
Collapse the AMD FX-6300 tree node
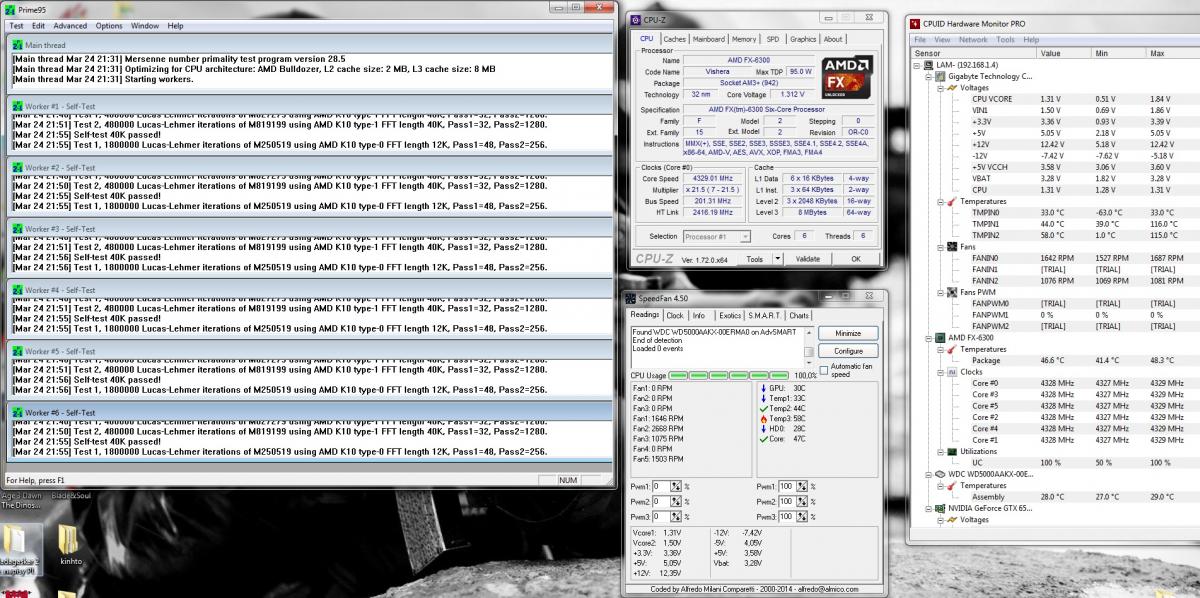point(928,337)
